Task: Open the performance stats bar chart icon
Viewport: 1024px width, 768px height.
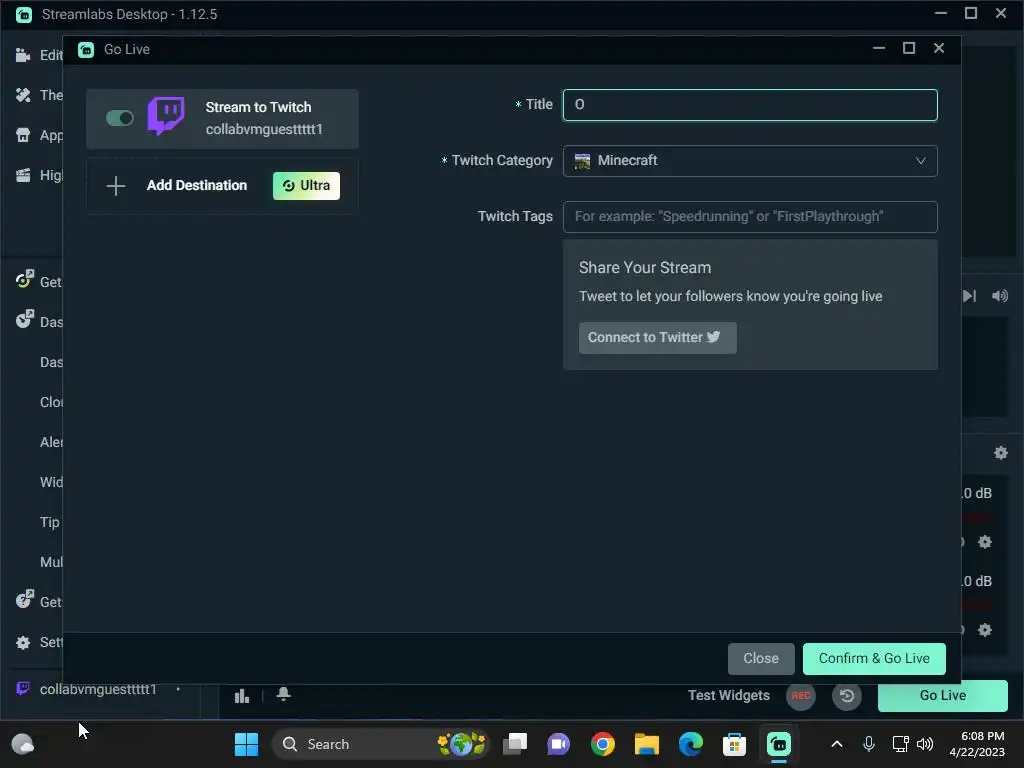Action: coord(242,696)
